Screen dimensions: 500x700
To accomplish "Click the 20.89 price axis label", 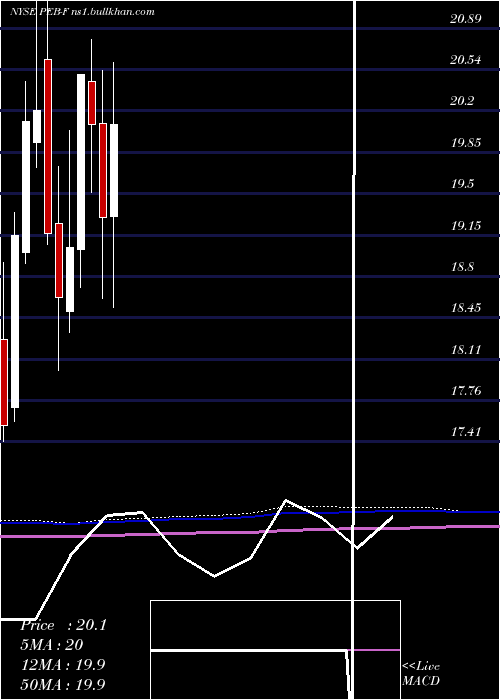I will [466, 19].
